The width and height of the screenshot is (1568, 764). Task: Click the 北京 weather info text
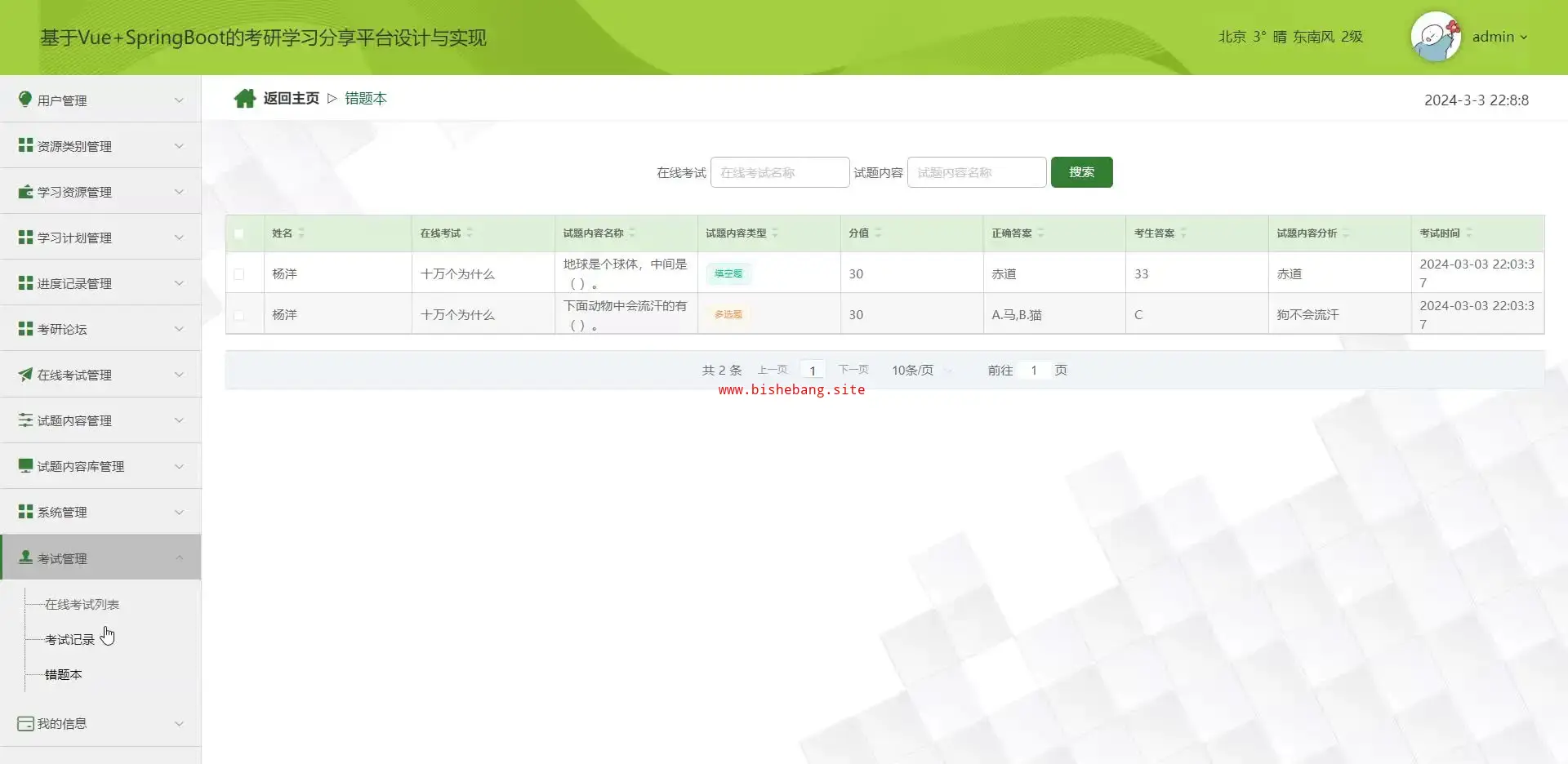click(x=1290, y=37)
